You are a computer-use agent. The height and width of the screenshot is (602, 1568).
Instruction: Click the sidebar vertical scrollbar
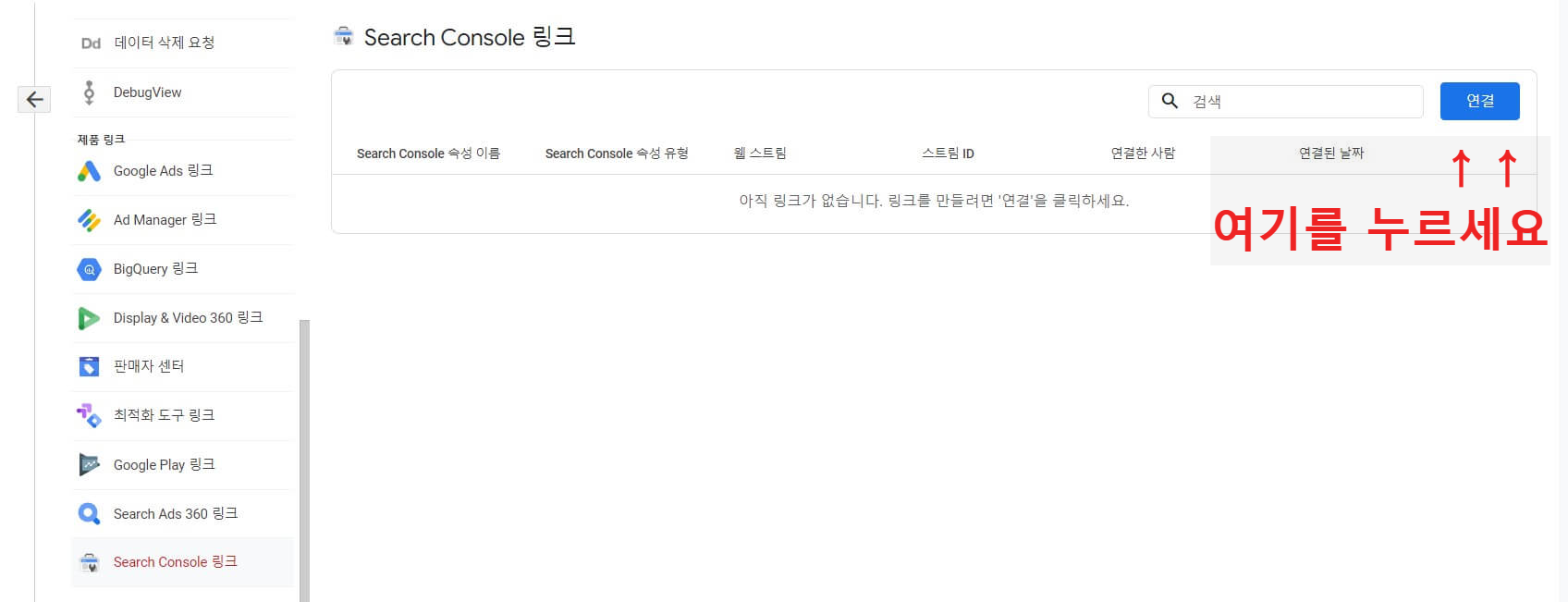click(304, 461)
